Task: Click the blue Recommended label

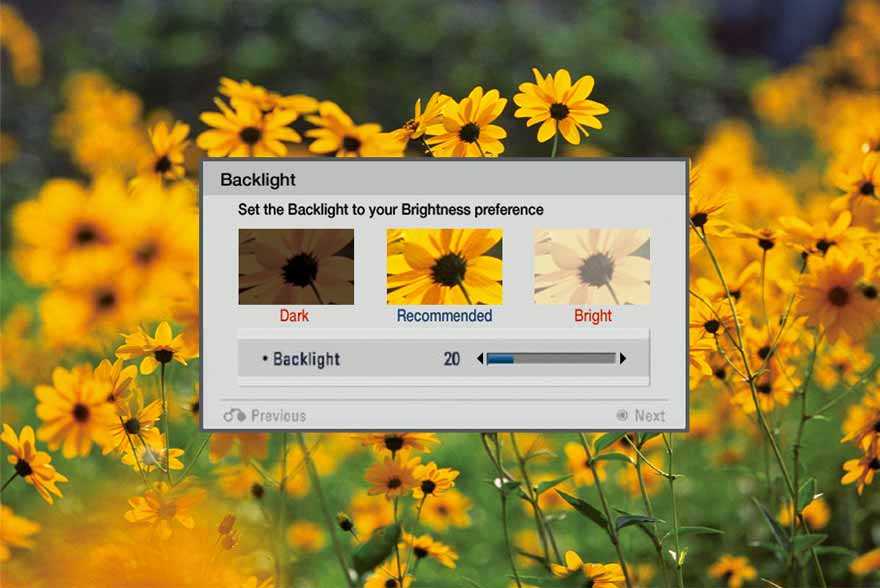Action: coord(444,316)
